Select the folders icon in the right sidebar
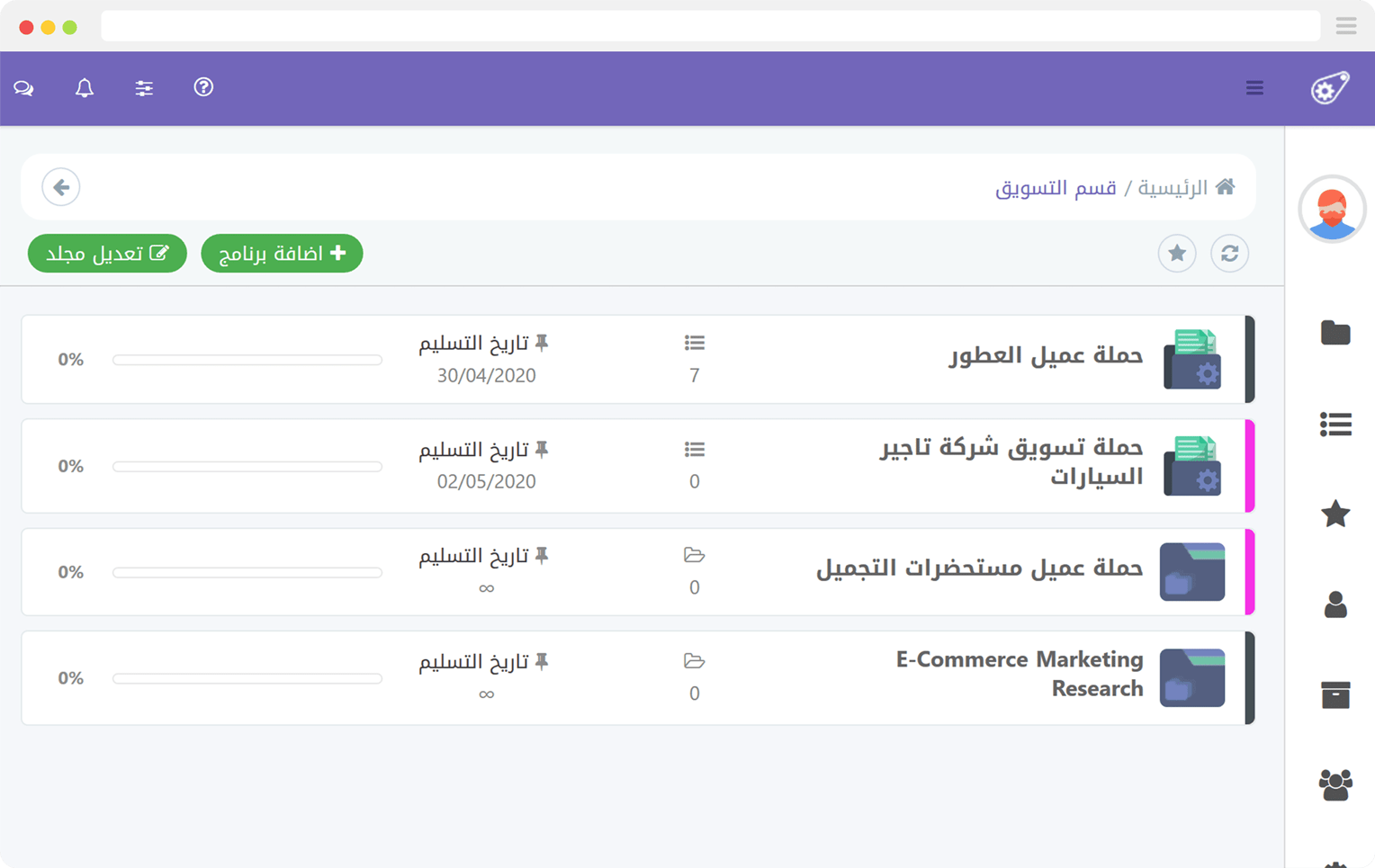 1335,333
